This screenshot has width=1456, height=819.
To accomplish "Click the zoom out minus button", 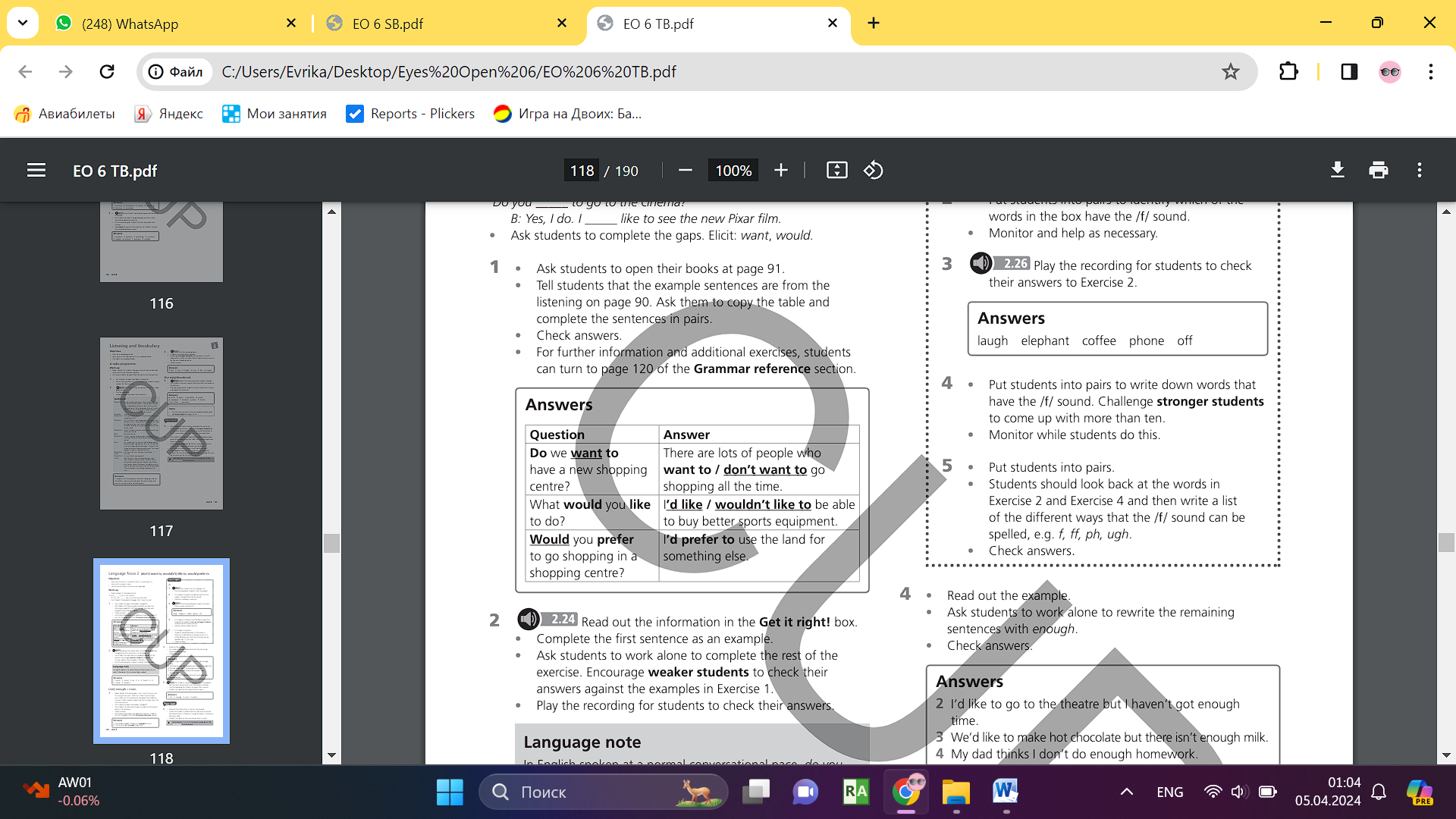I will (685, 171).
